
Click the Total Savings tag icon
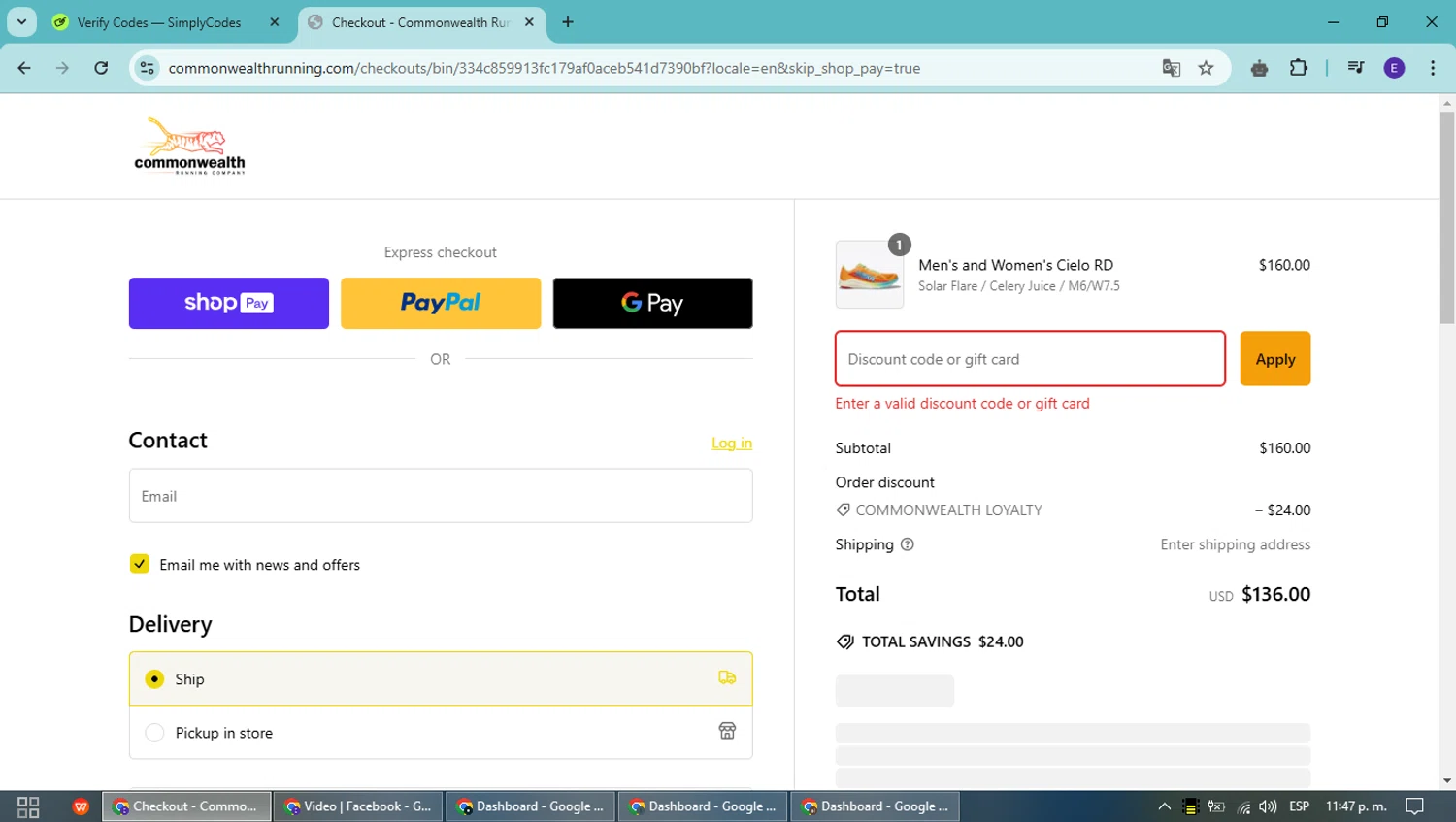pyautogui.click(x=845, y=641)
